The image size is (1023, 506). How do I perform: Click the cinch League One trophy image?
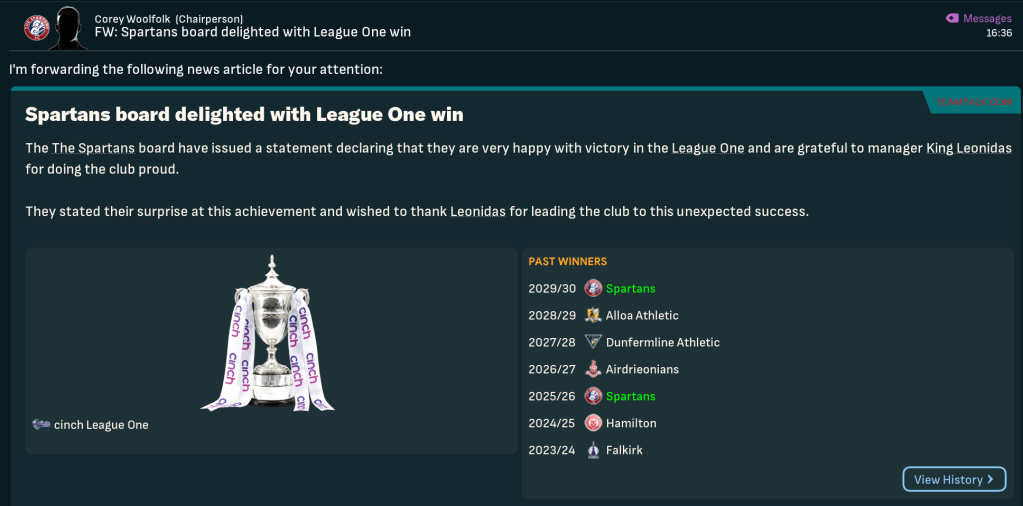269,333
